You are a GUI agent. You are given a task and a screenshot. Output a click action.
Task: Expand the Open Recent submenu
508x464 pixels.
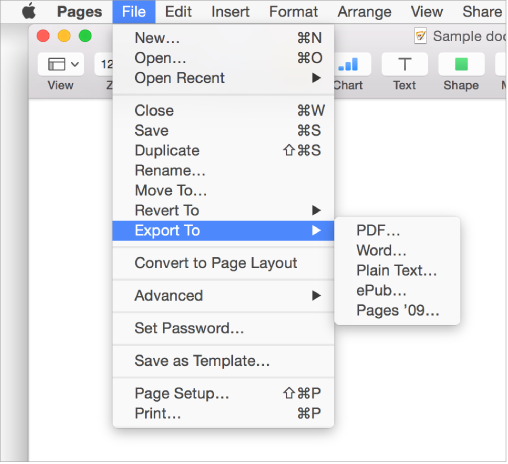[223, 78]
